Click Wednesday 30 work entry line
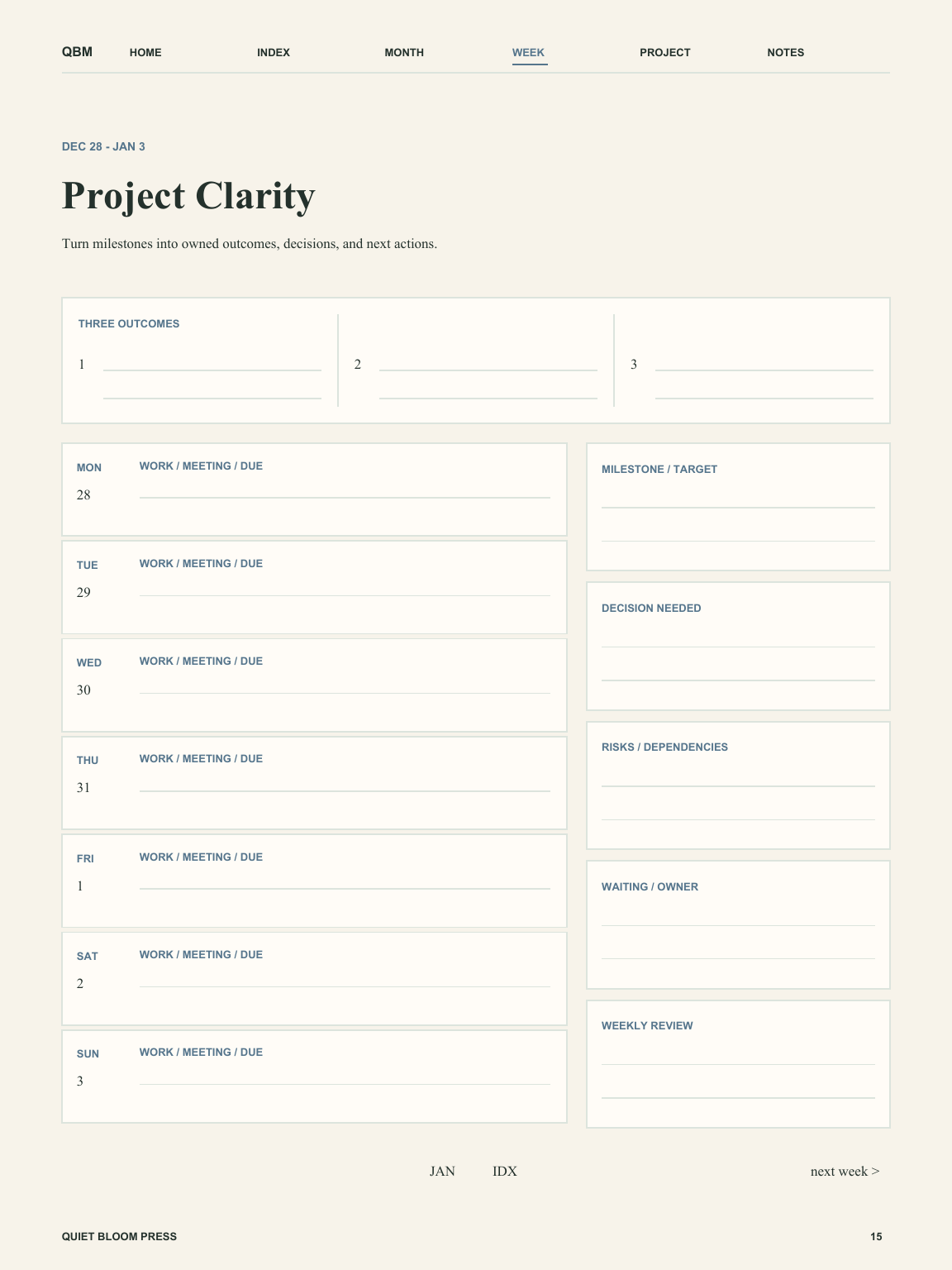The height and width of the screenshot is (1270, 952). [345, 685]
